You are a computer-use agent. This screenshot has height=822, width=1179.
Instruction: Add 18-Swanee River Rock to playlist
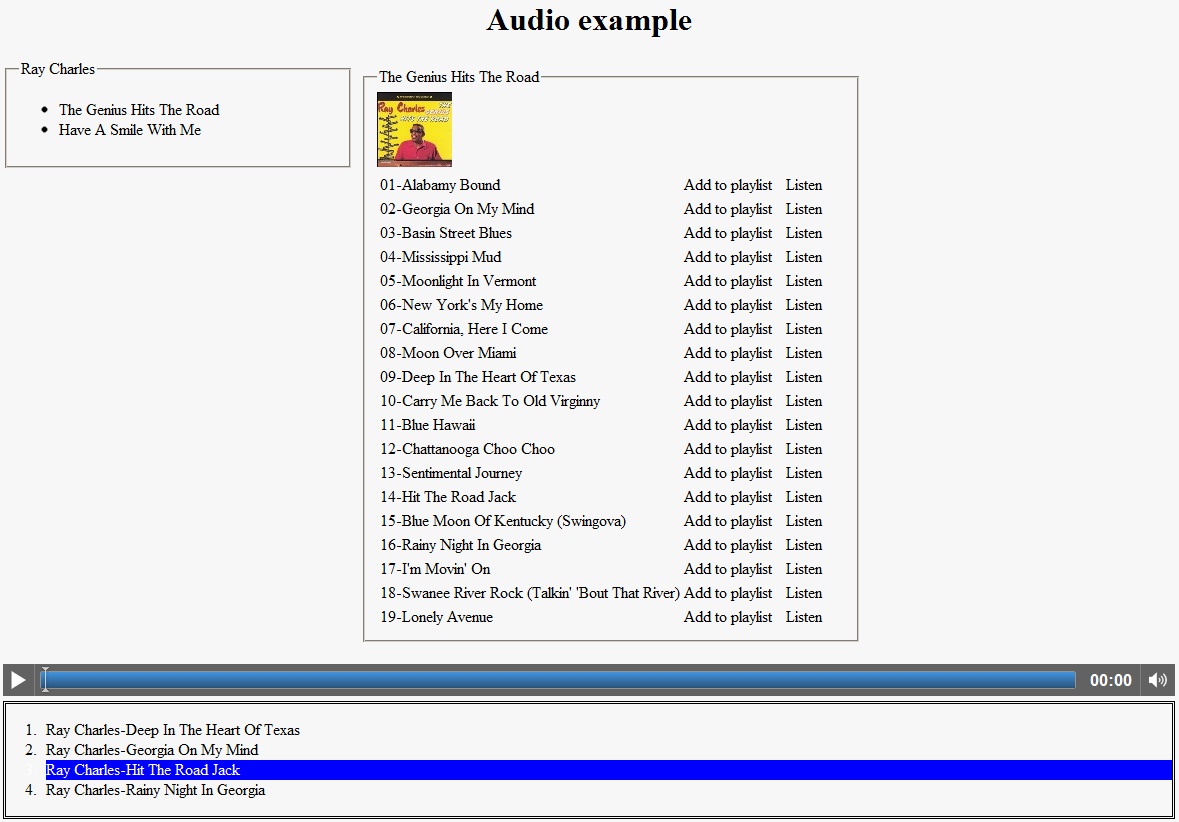pos(728,594)
